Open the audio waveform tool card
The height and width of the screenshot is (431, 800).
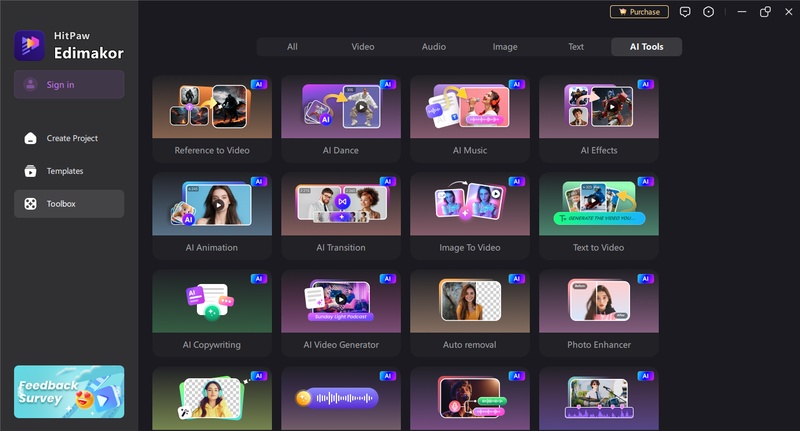tap(341, 399)
